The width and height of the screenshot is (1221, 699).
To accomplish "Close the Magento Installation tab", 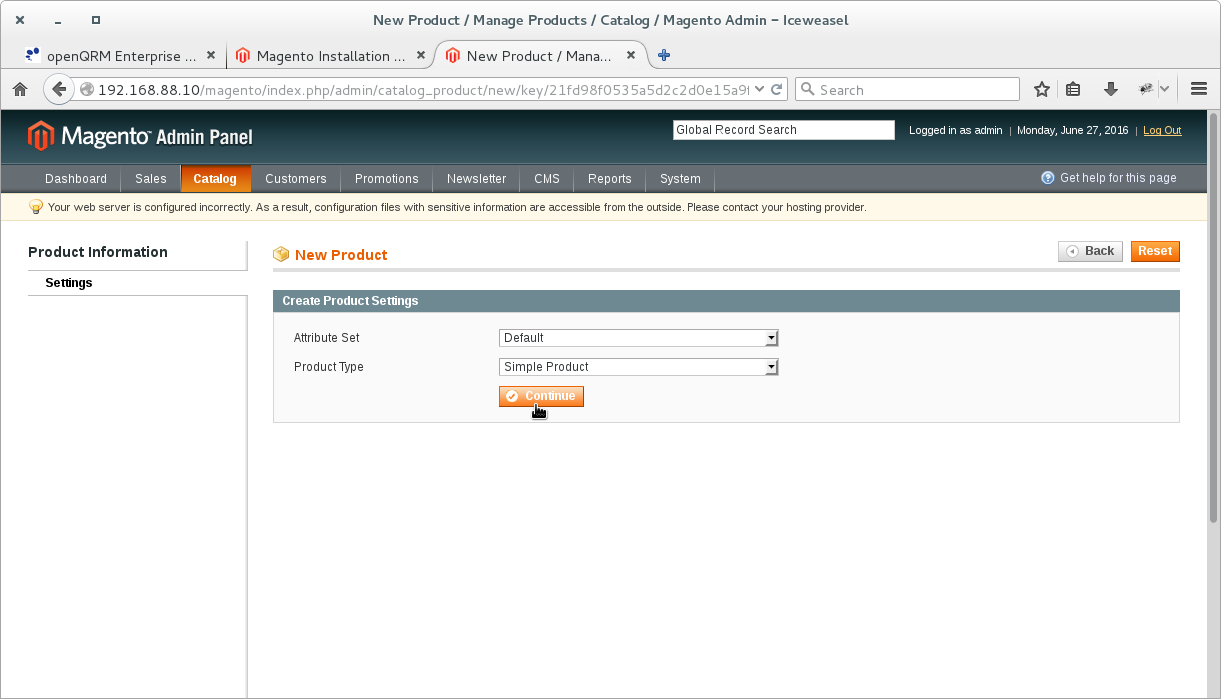I will click(421, 56).
